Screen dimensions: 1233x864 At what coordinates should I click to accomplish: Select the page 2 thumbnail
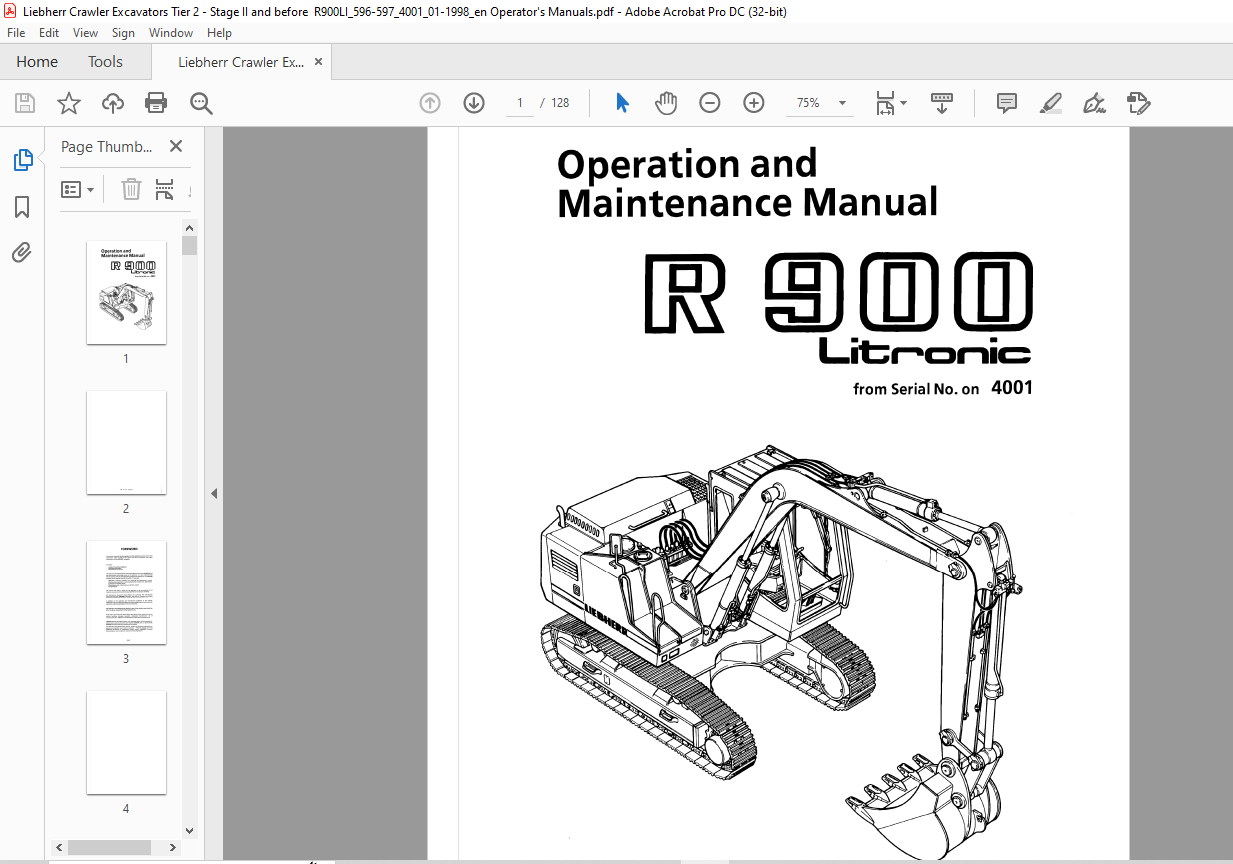[x=126, y=442]
